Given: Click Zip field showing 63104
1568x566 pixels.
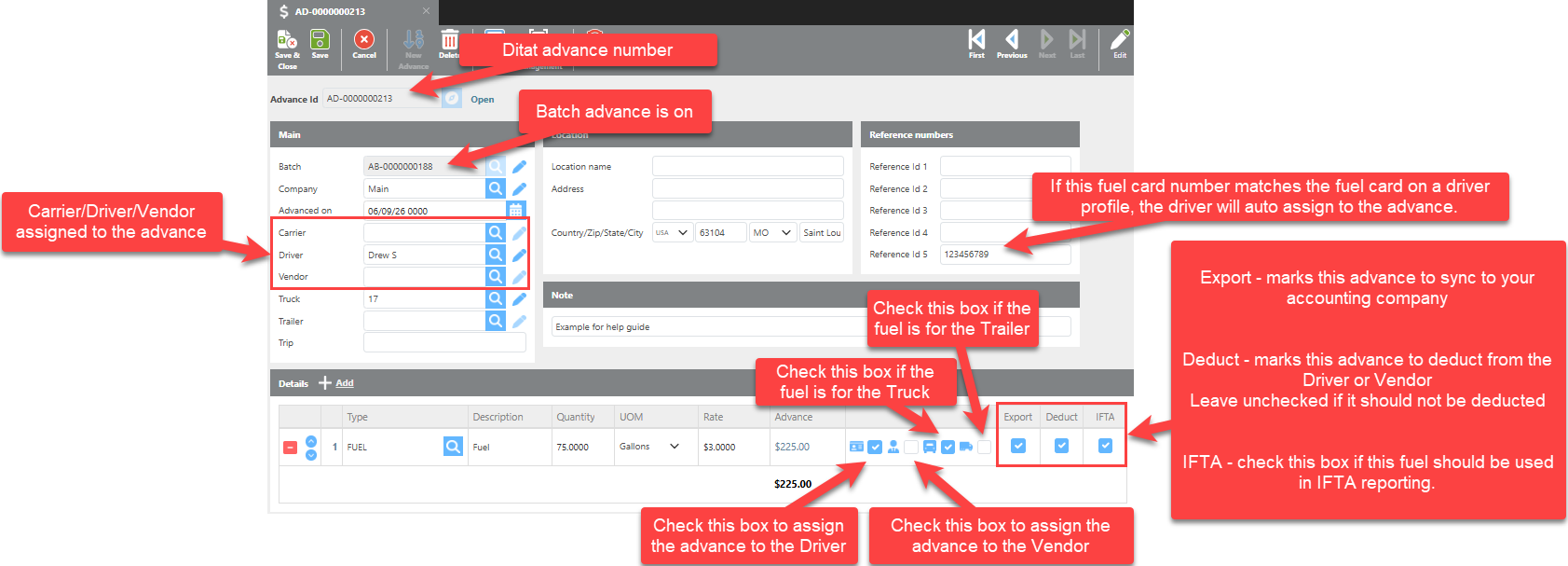Looking at the screenshot, I should [721, 232].
